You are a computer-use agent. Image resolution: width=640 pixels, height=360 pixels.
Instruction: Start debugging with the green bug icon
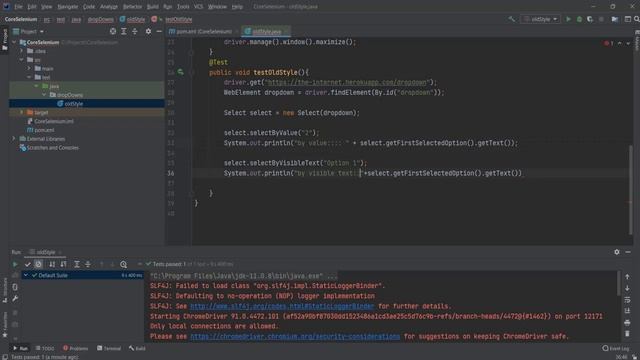click(579, 19)
